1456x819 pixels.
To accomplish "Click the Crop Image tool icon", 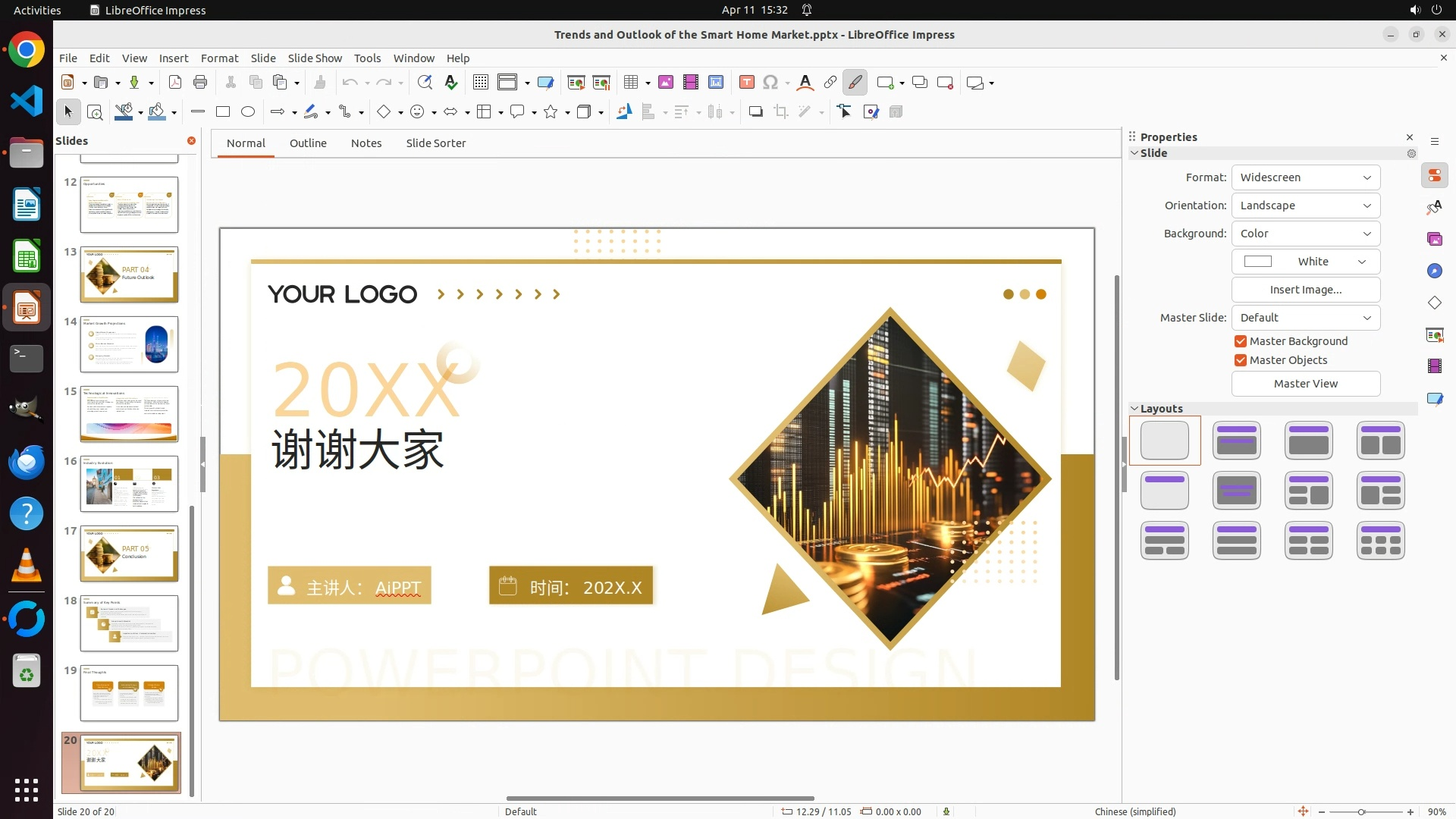I will click(780, 112).
